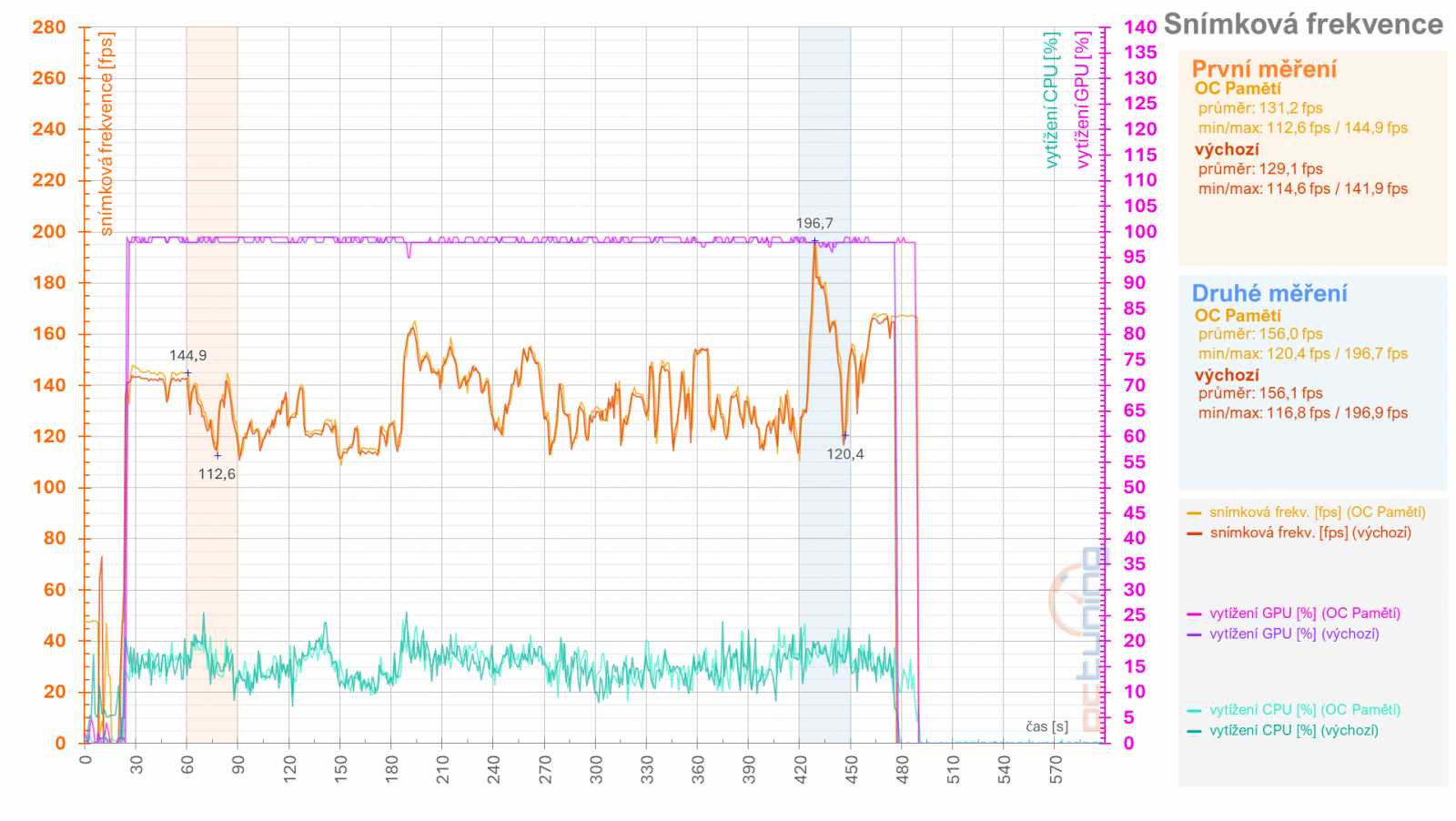
Task: Click the 200 tick on fps axis
Action: 49,231
